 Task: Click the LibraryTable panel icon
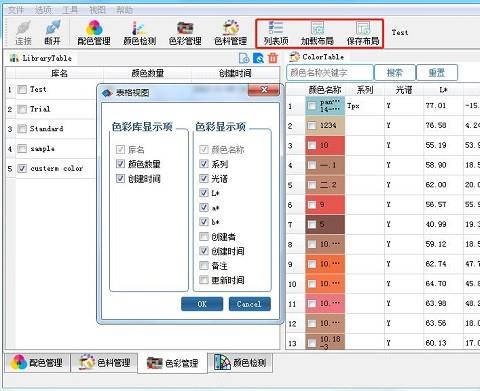(x=14, y=58)
